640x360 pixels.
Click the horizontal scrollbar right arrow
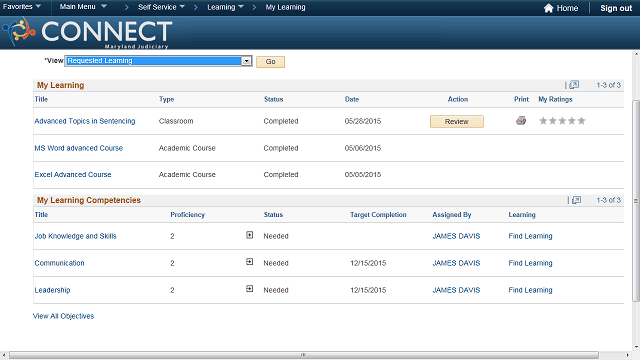[628, 355]
